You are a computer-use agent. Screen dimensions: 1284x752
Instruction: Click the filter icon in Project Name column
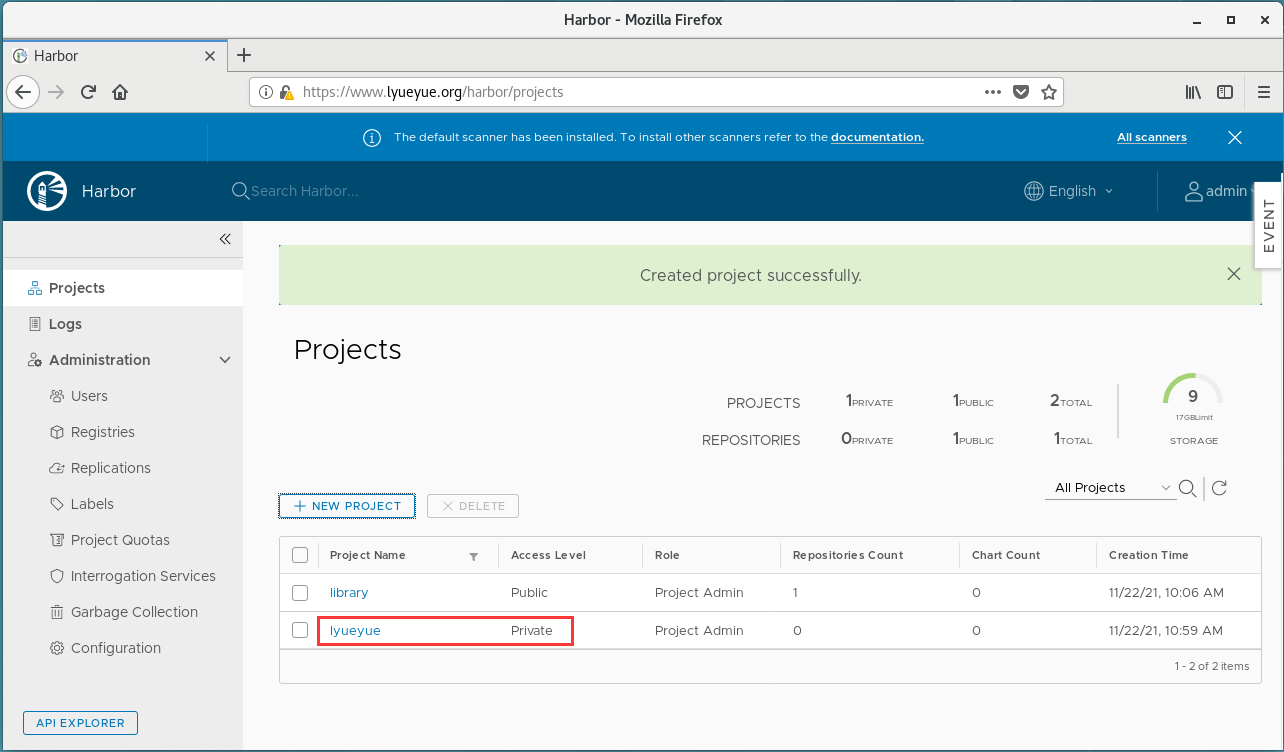[474, 556]
